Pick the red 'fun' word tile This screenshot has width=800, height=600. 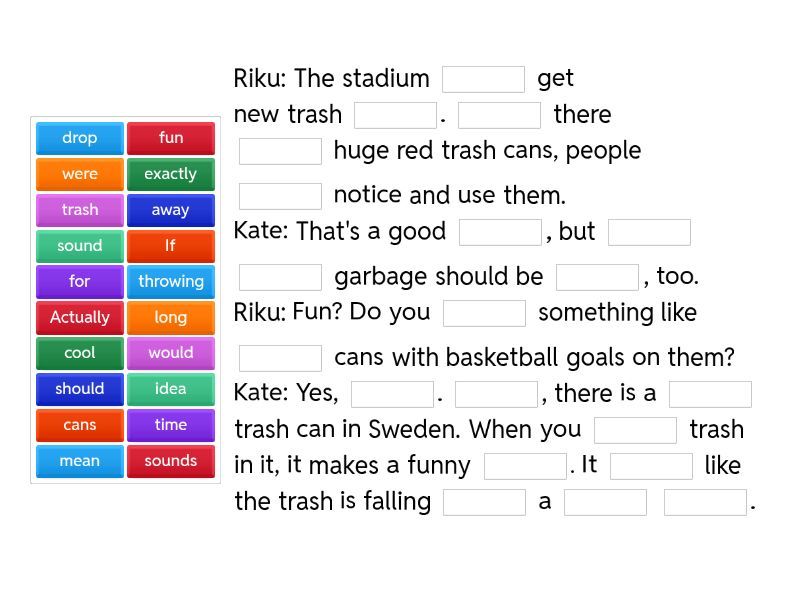[171, 138]
